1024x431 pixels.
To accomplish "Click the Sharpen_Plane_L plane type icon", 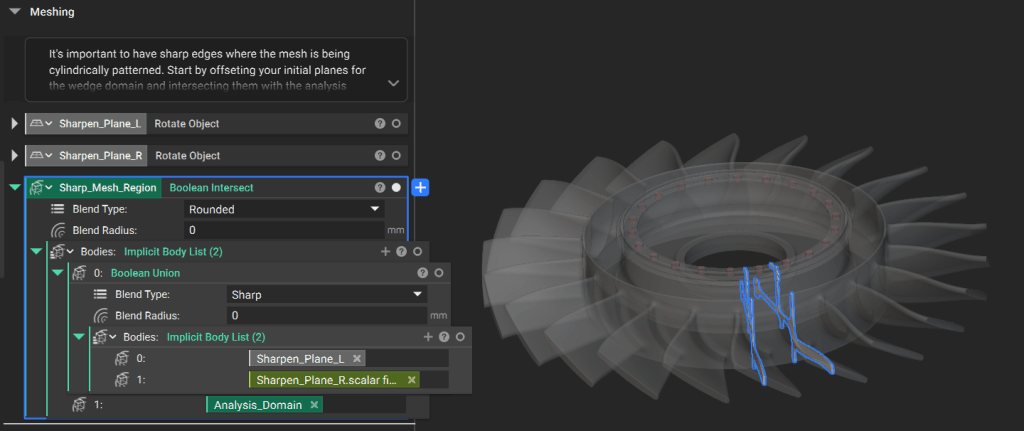I will point(38,124).
